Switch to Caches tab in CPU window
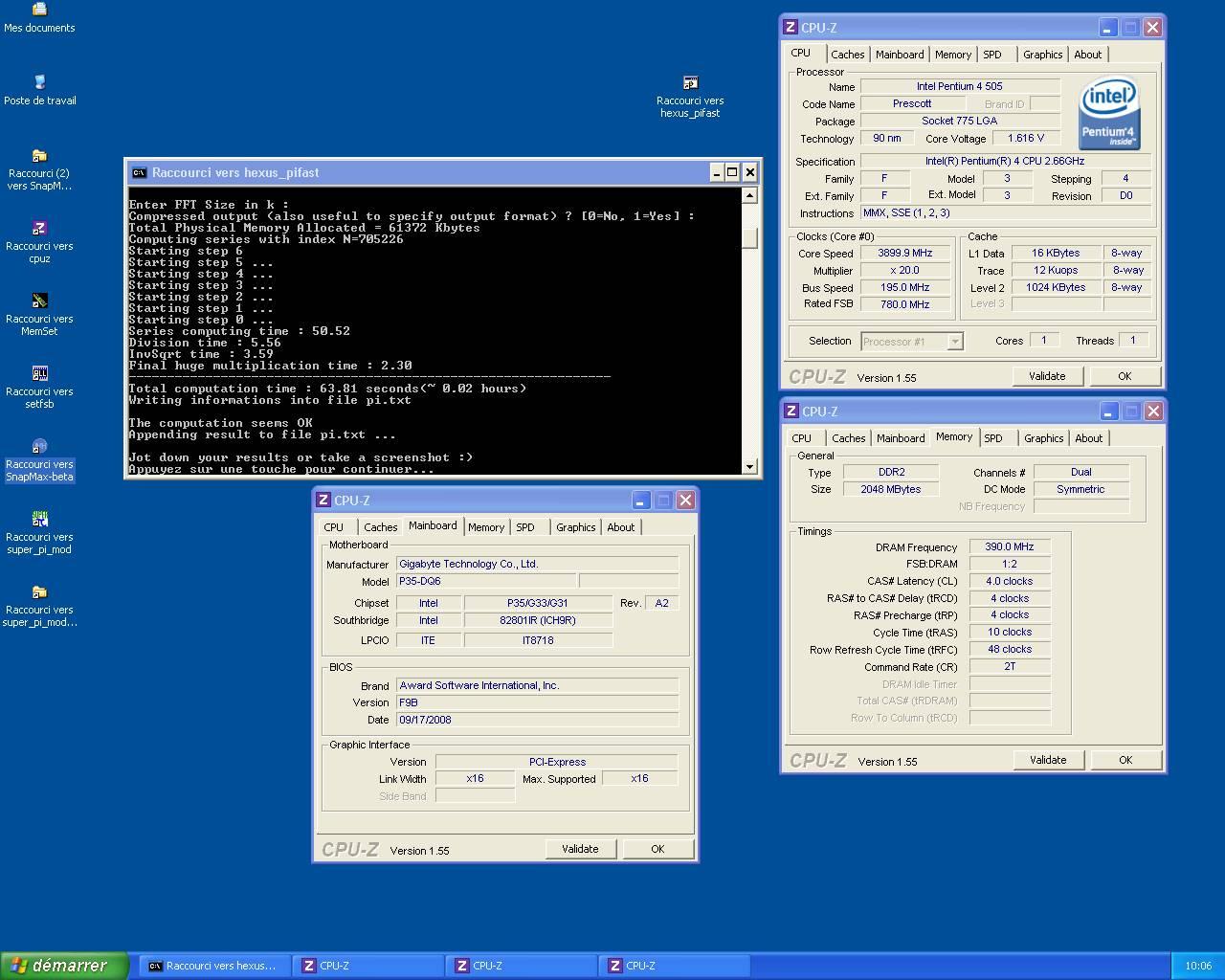The height and width of the screenshot is (980, 1225). 847,55
